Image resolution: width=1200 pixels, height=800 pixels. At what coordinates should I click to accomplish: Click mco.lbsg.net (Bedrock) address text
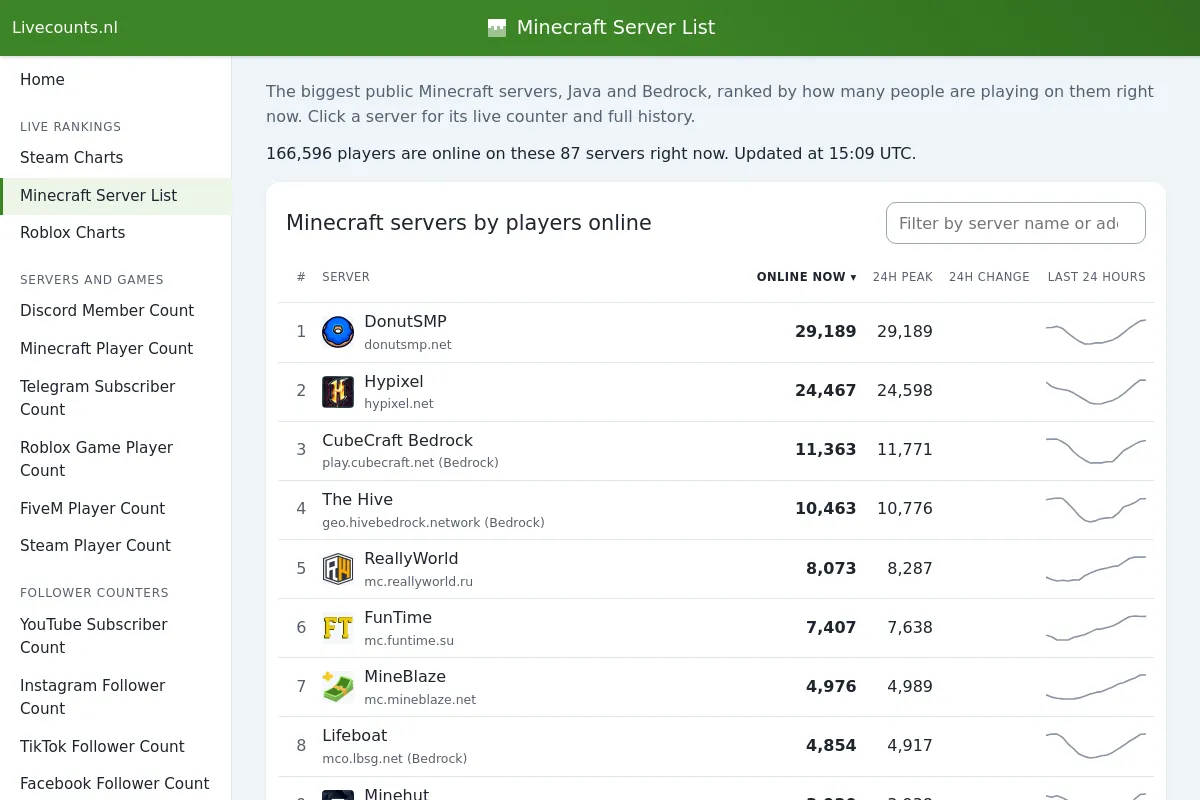tap(394, 758)
